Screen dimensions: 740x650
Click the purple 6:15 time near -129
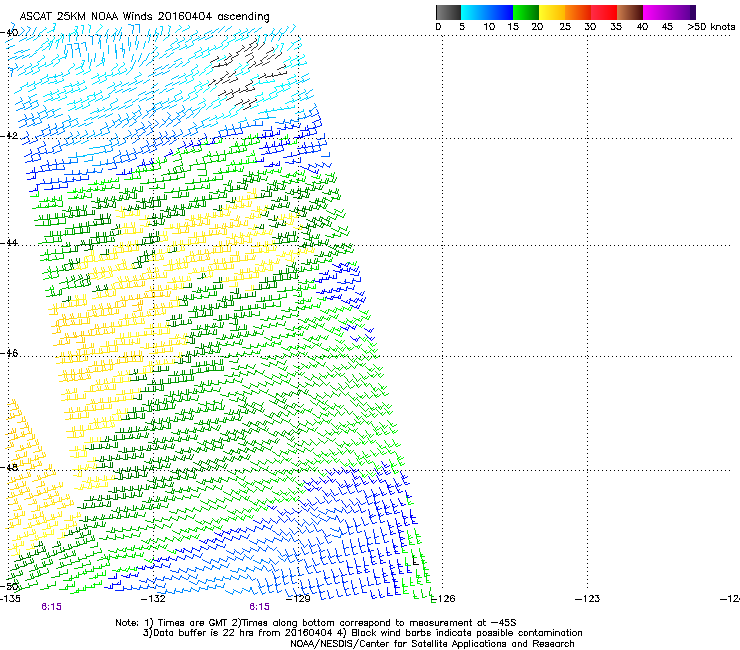pyautogui.click(x=260, y=607)
